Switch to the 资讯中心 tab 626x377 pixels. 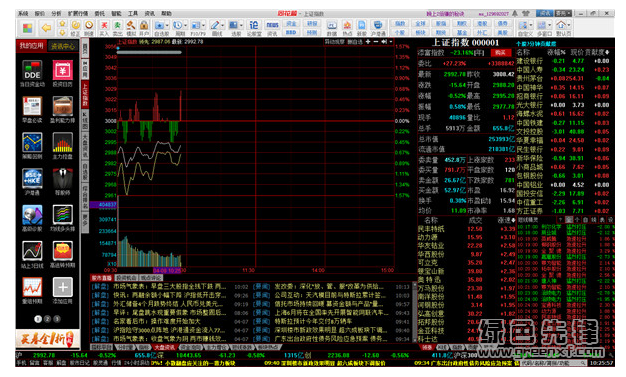pos(63,46)
